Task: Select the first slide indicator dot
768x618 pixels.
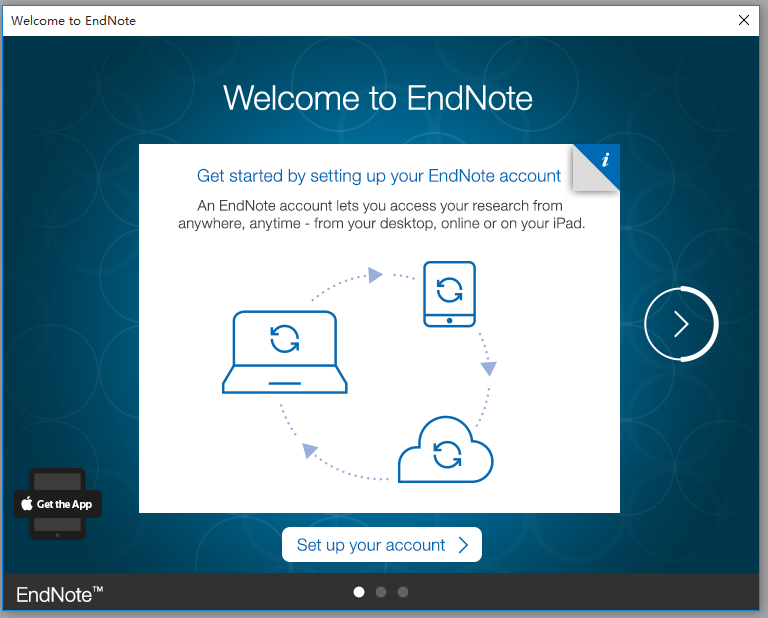Action: (359, 592)
